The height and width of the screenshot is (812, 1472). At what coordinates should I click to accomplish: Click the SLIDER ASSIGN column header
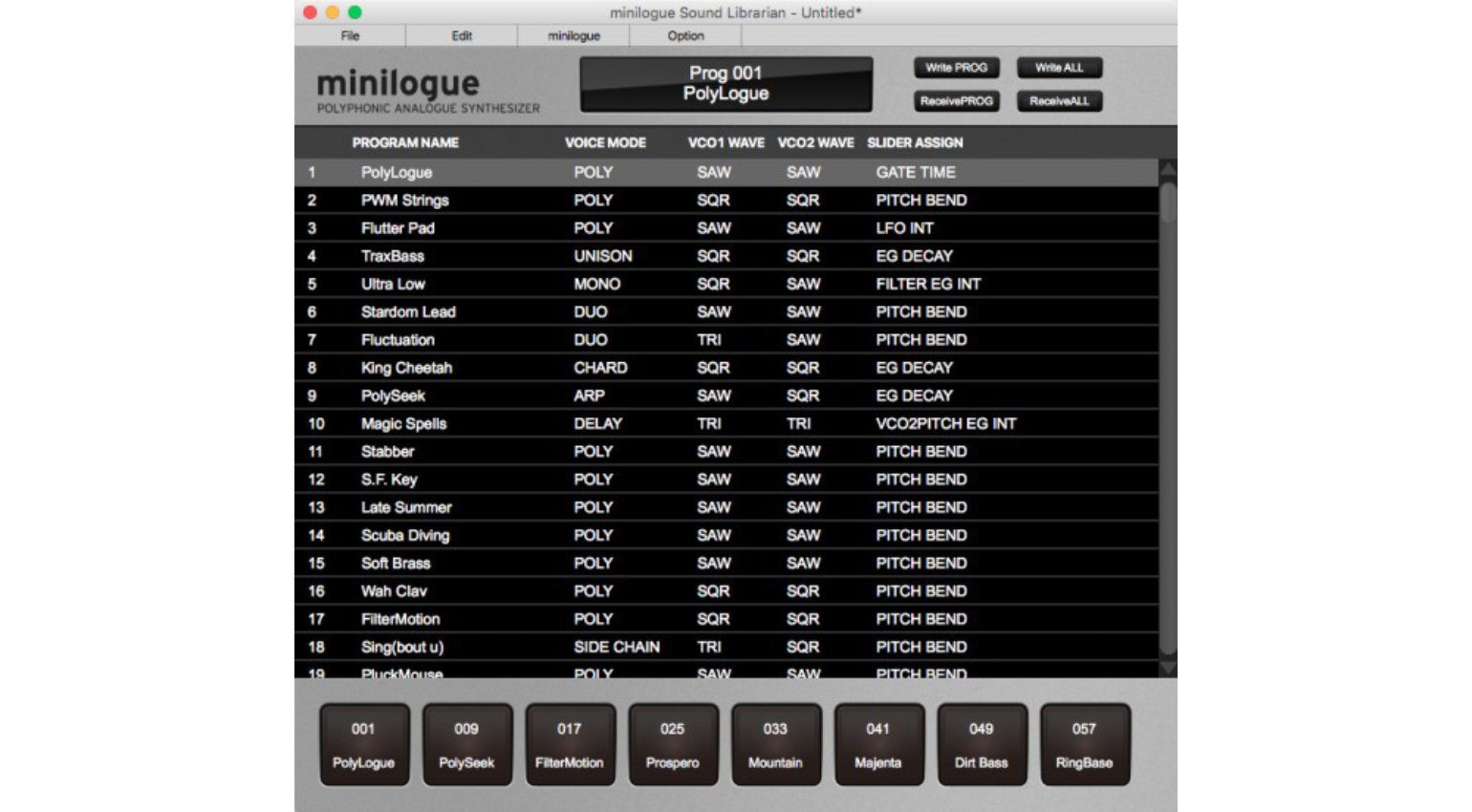coord(915,142)
